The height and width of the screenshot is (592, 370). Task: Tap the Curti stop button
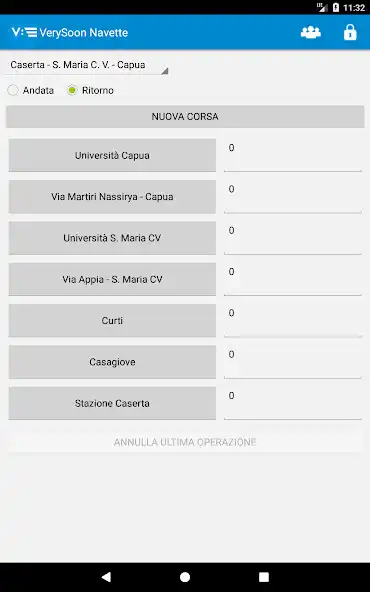[x=112, y=321]
